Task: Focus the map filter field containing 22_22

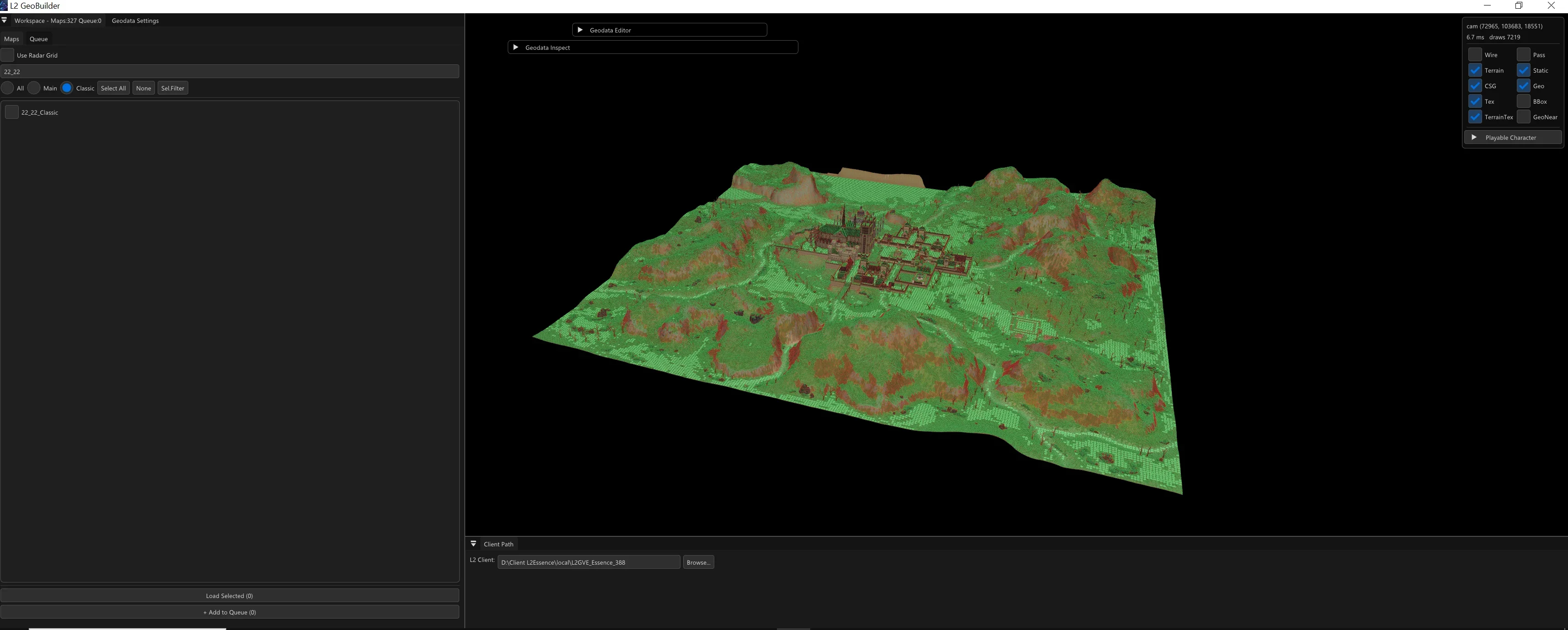Action: pyautogui.click(x=229, y=71)
